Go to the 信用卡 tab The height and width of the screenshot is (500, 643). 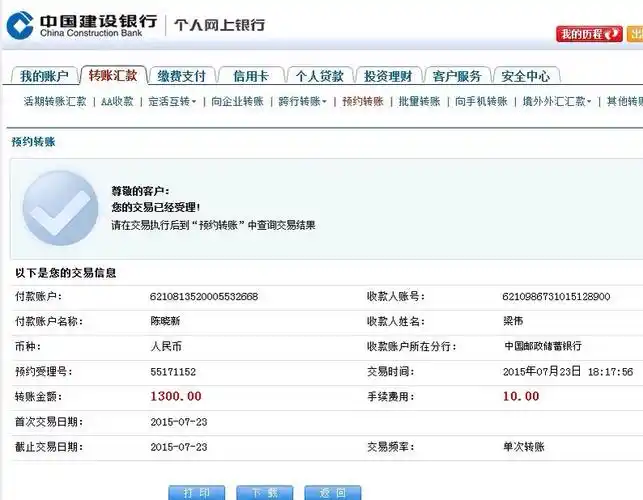point(251,76)
